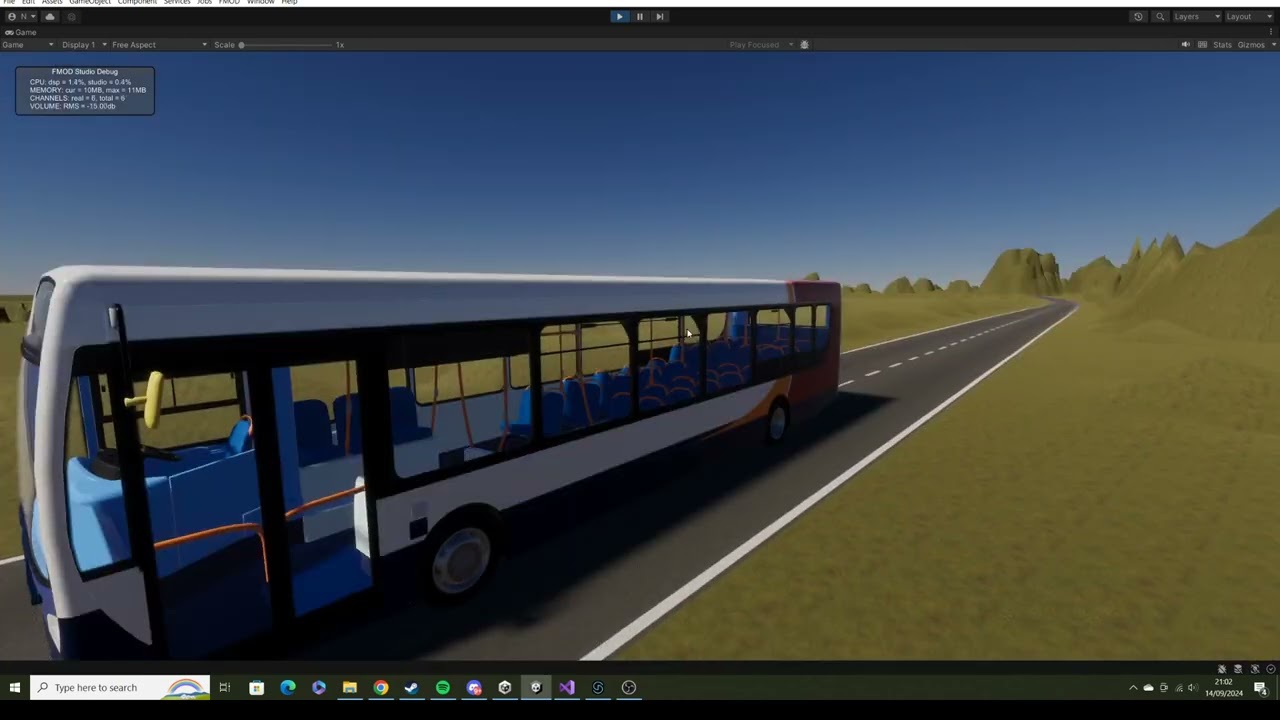Open the Component menu

pos(137,2)
